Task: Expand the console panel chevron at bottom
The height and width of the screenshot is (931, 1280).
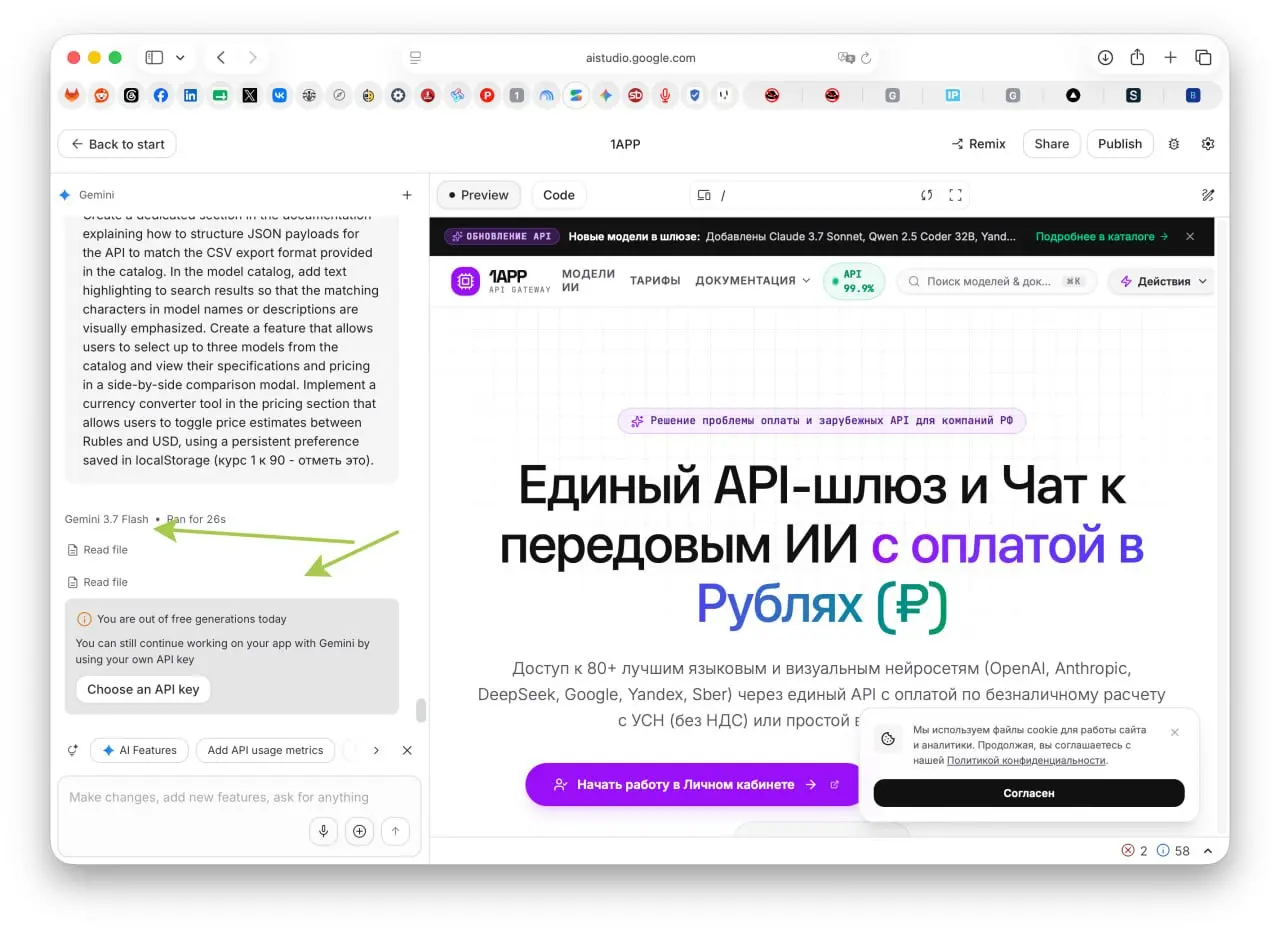Action: 1208,851
